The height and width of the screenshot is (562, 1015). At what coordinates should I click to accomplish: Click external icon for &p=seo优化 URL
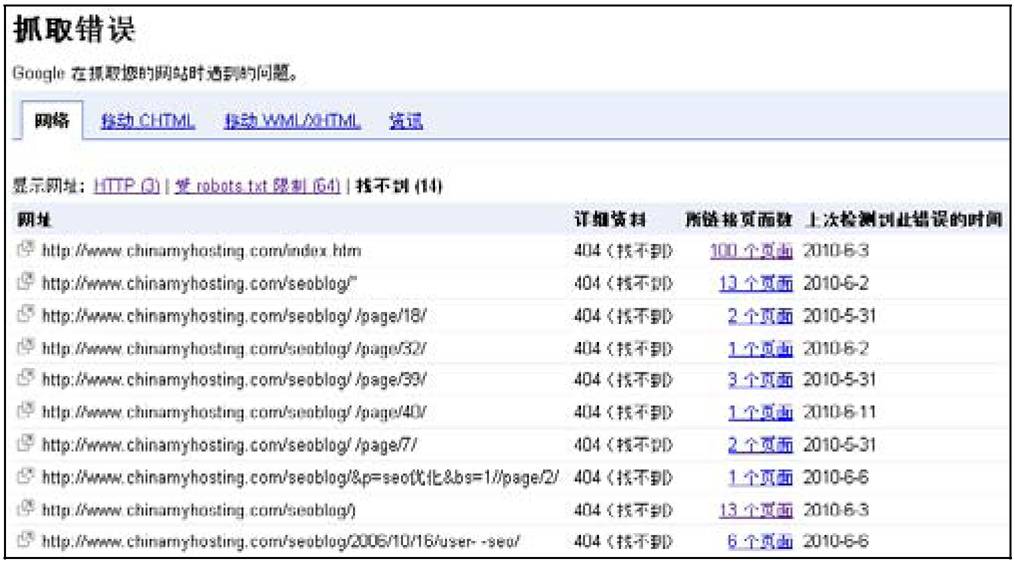(27, 477)
